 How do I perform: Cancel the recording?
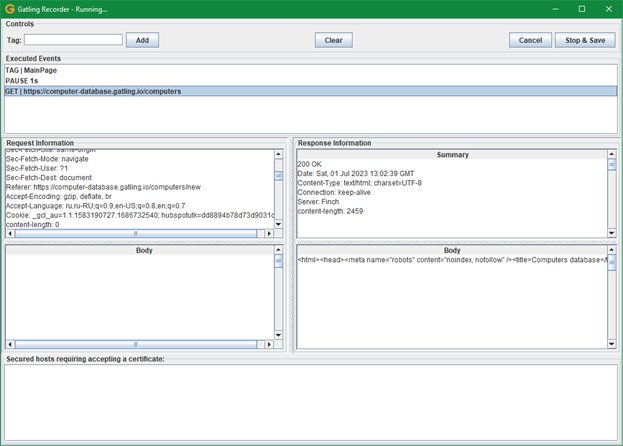(x=530, y=40)
